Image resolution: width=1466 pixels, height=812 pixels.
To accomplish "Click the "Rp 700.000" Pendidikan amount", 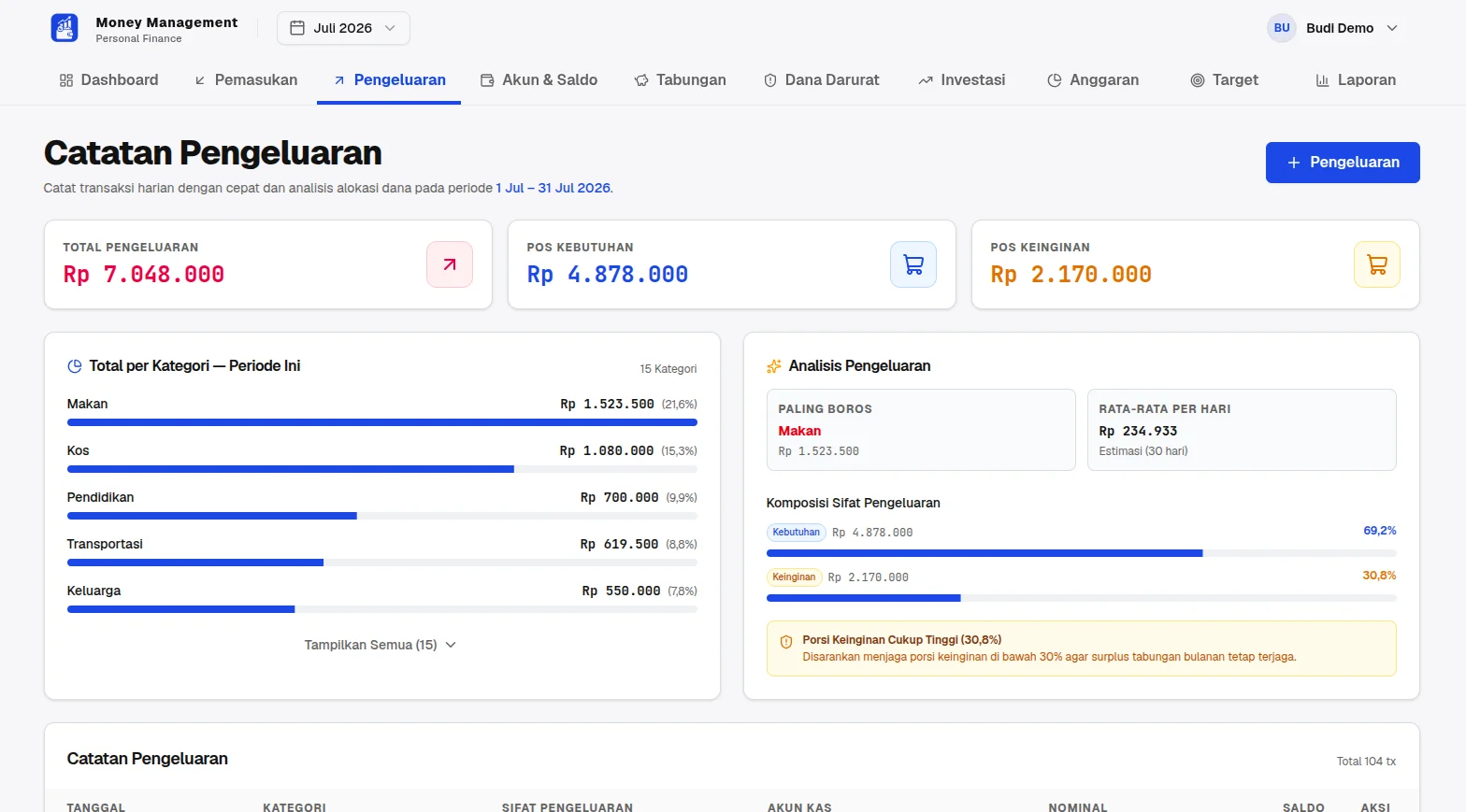I will point(620,497).
